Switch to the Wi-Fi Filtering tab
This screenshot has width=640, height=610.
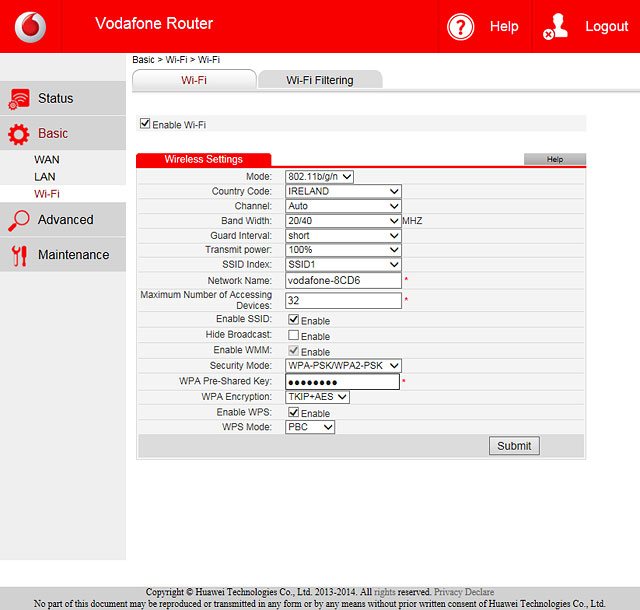point(319,80)
